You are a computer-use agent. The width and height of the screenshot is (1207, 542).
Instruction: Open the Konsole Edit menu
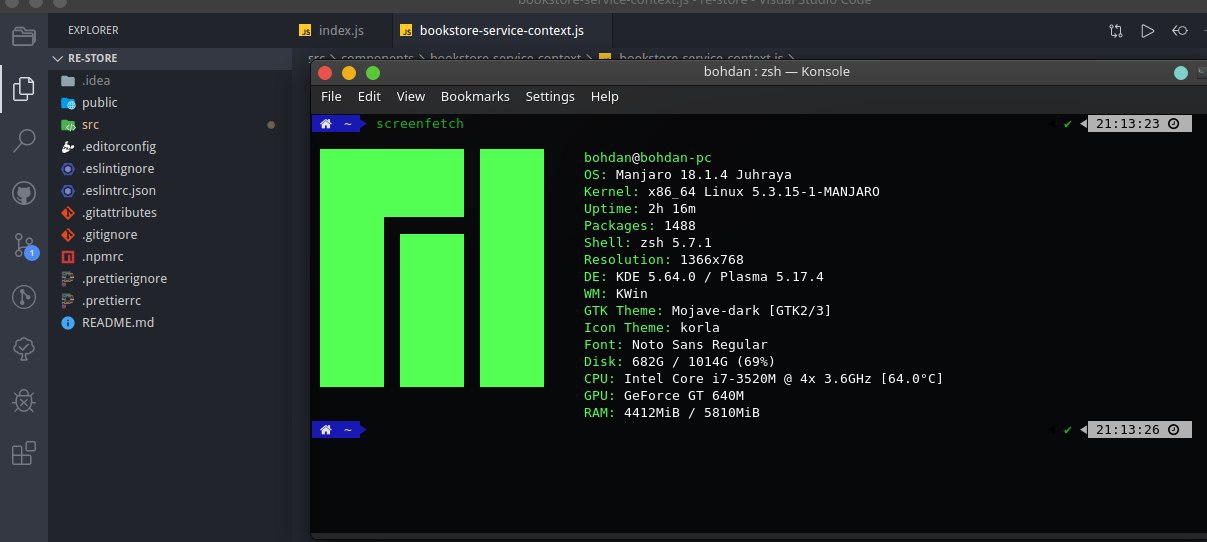point(369,97)
